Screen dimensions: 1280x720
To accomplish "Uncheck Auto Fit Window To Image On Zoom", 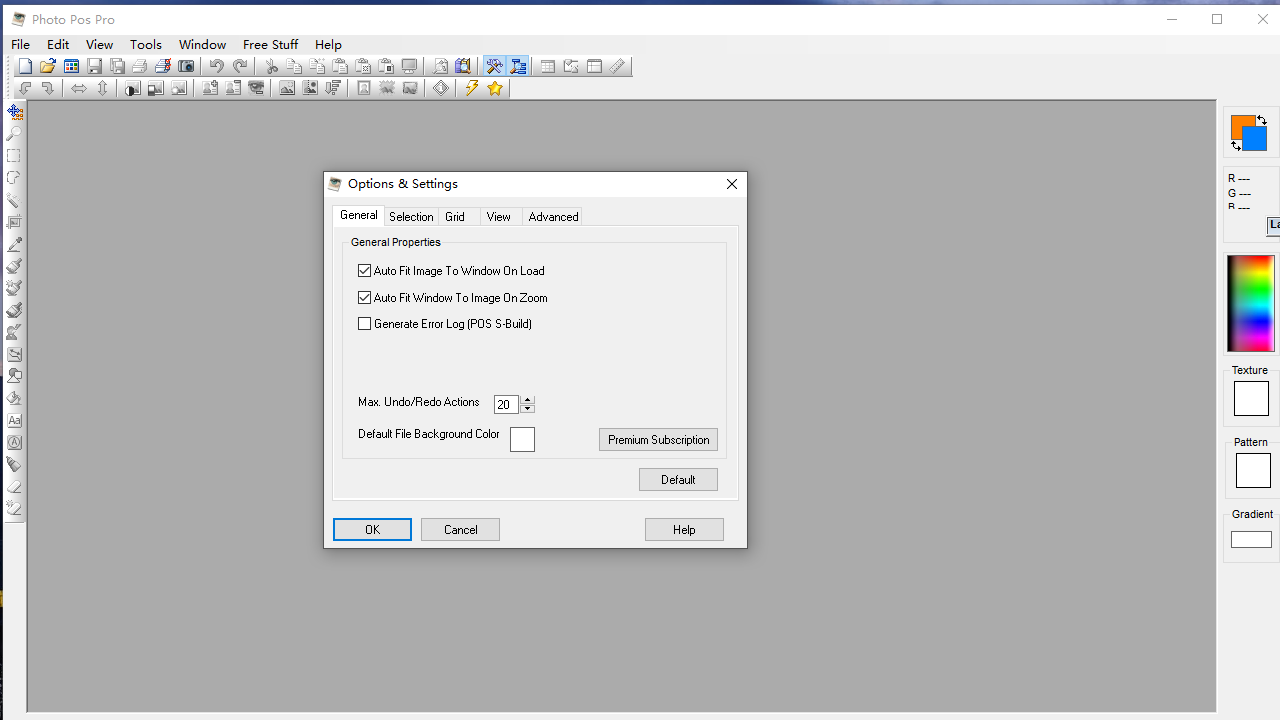I will 365,298.
